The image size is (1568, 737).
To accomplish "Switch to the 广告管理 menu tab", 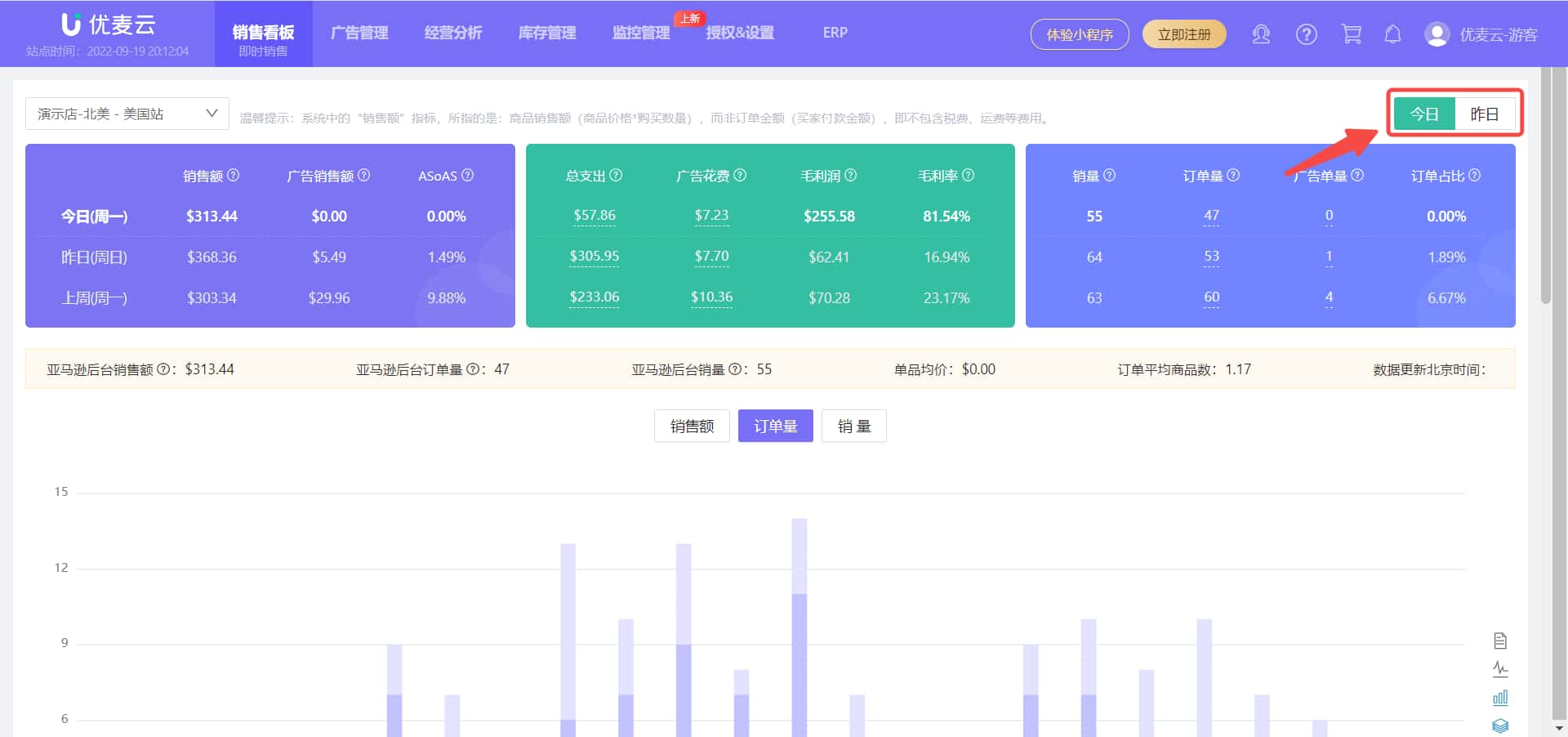I will 359,33.
